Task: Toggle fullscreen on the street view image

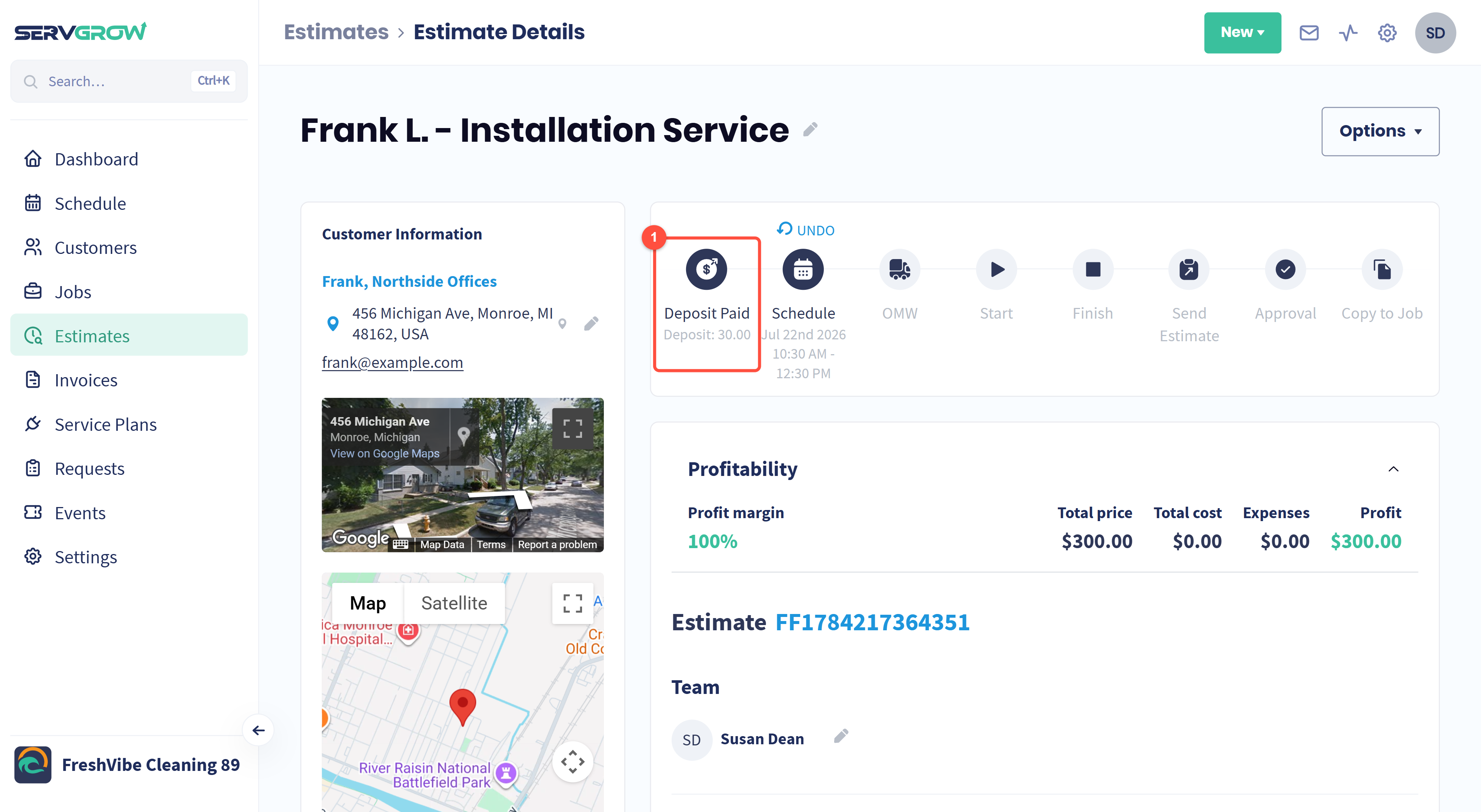Action: click(572, 428)
